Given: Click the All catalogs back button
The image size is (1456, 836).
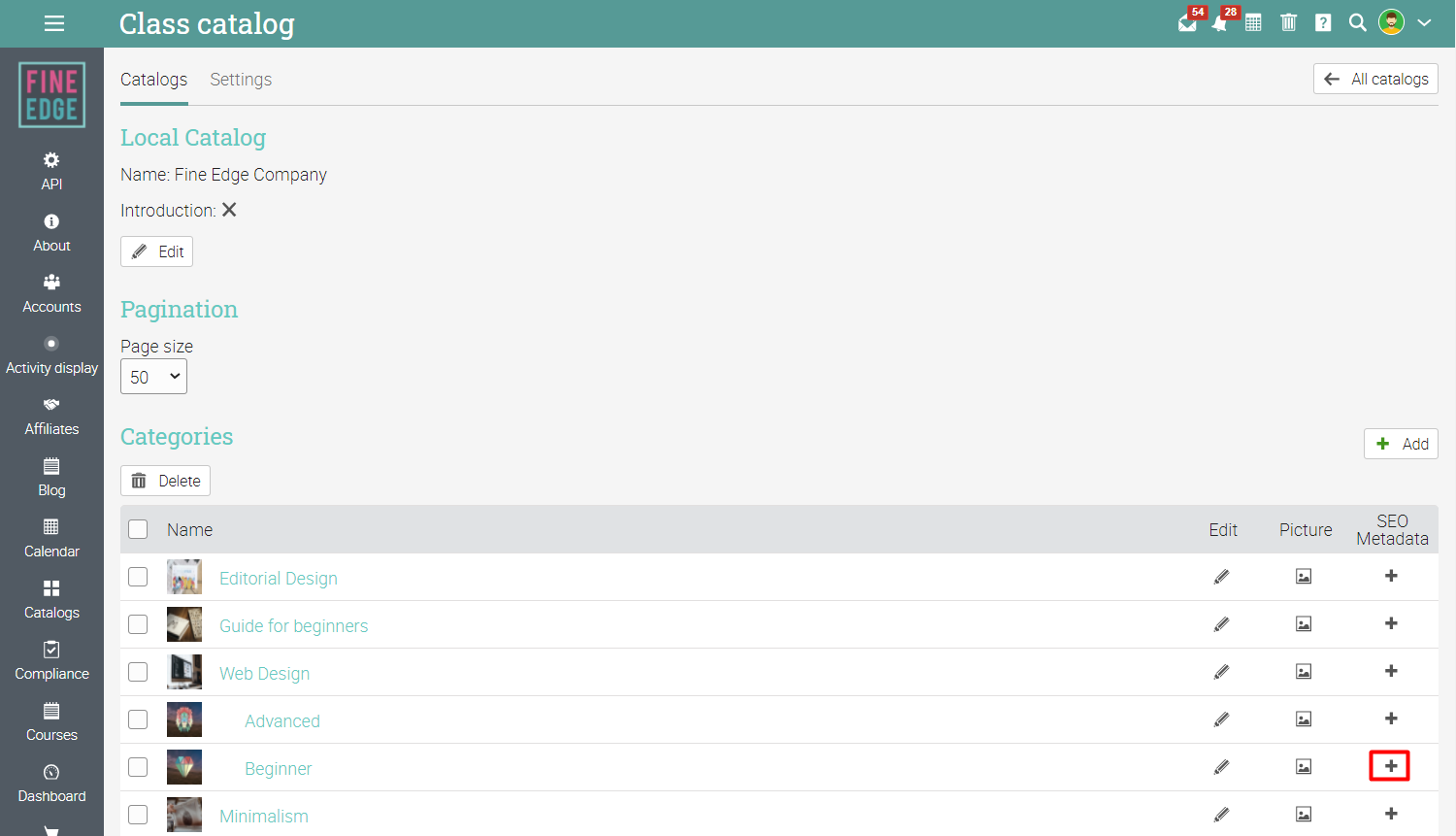Looking at the screenshot, I should [1375, 79].
